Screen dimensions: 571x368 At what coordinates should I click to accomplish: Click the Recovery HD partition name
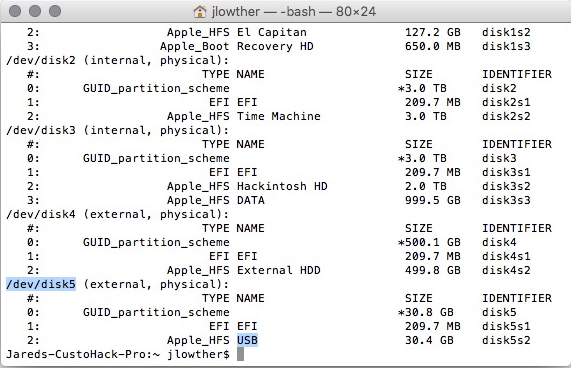point(275,46)
